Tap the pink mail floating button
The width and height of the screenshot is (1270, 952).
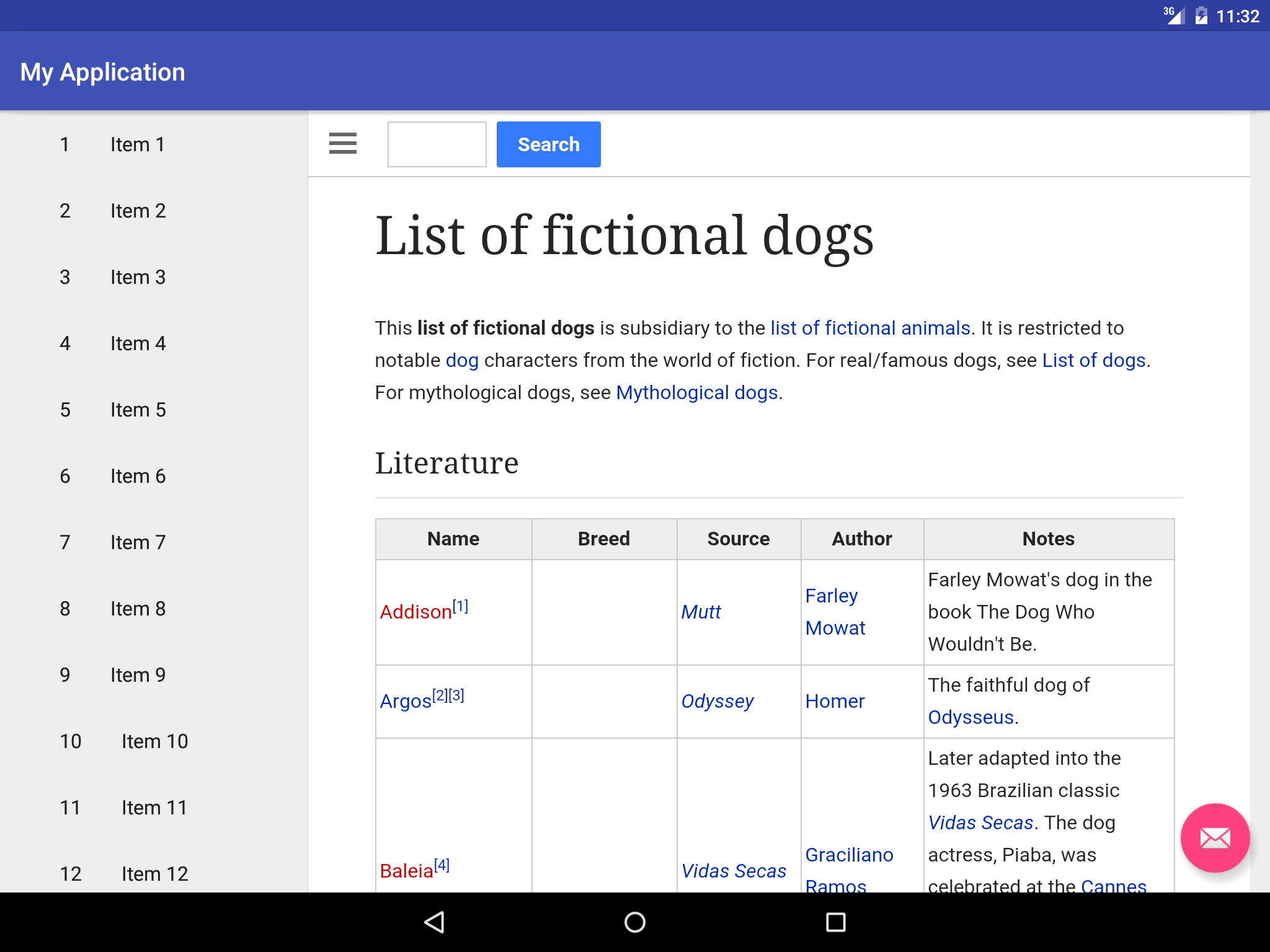click(1214, 837)
